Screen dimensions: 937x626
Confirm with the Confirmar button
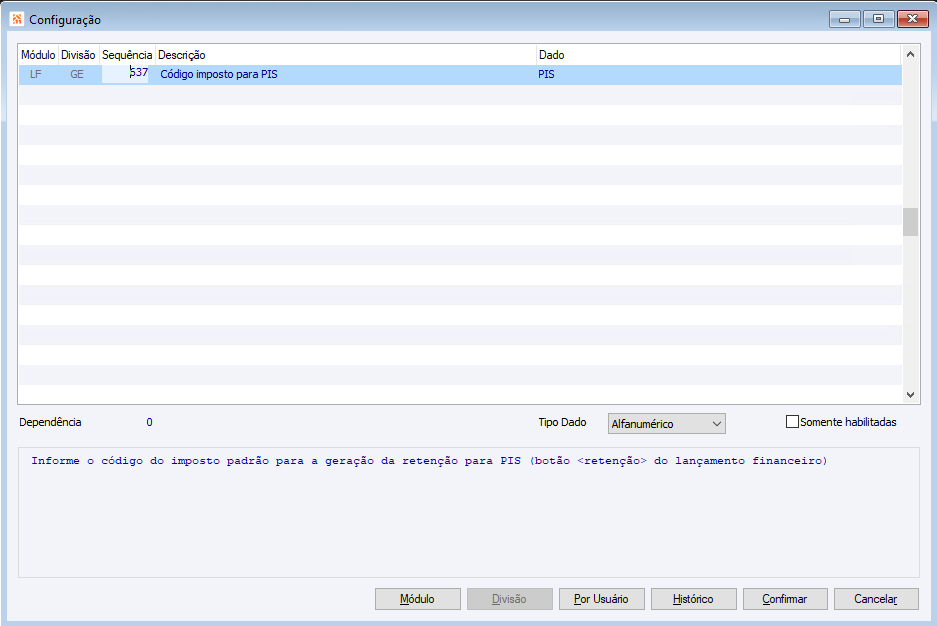(785, 599)
